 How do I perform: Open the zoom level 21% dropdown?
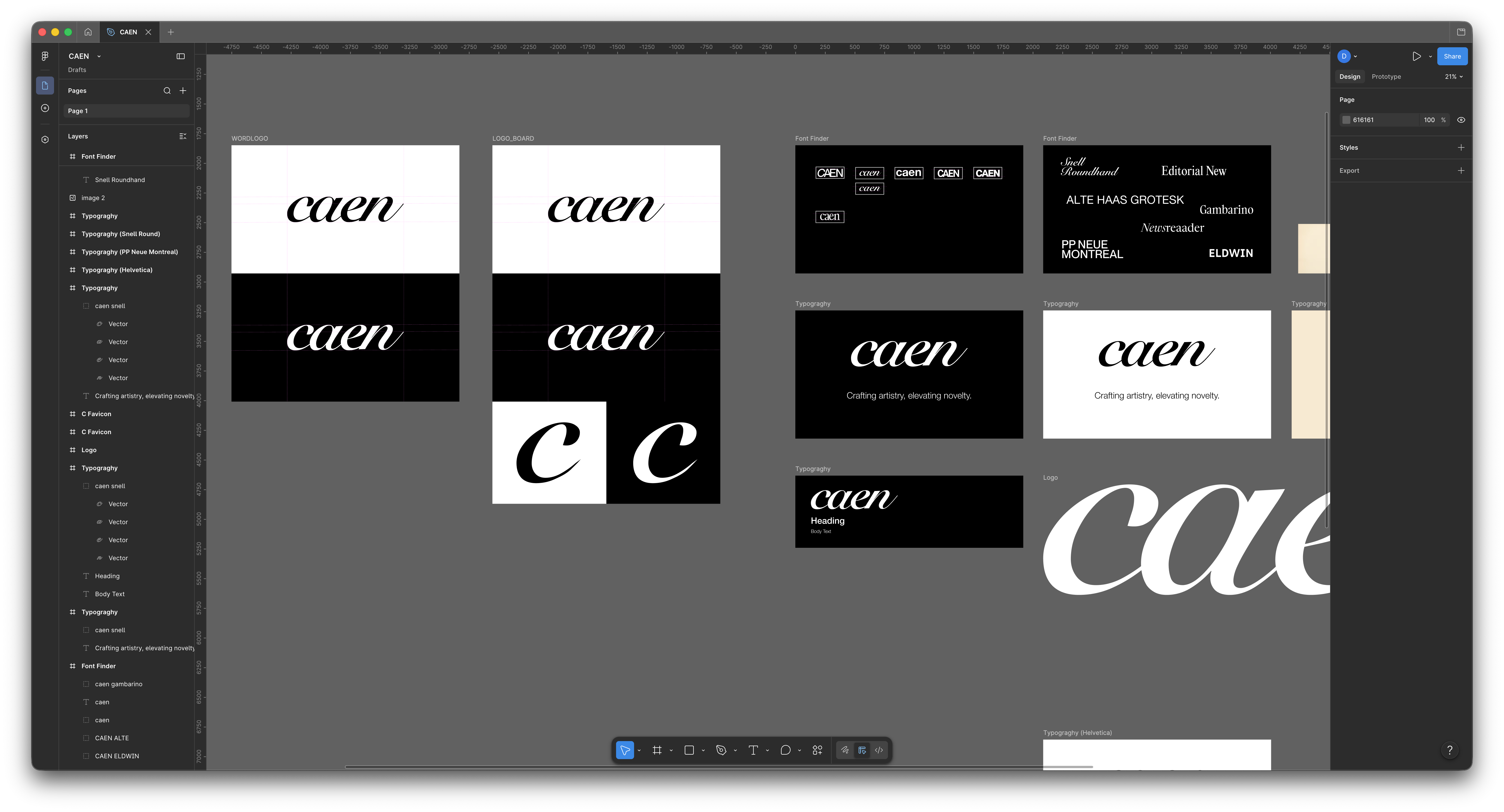[1454, 77]
